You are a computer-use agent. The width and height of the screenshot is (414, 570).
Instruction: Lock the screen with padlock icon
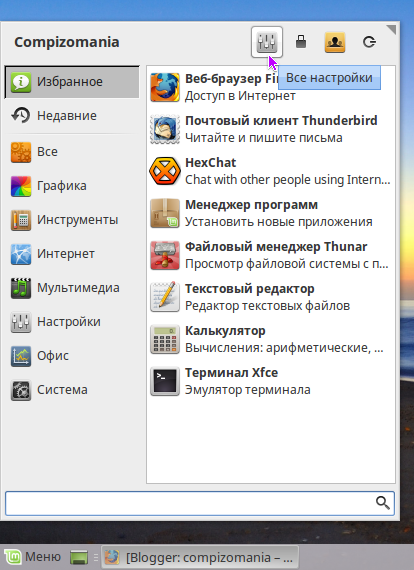301,42
